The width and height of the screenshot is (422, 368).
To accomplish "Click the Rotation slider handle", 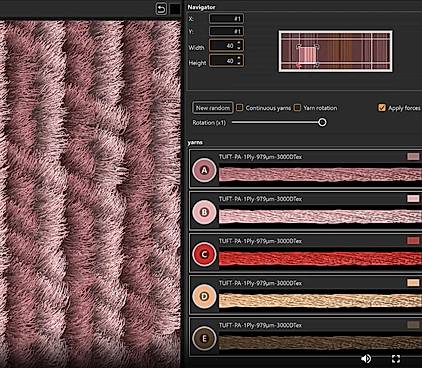I will (x=322, y=122).
